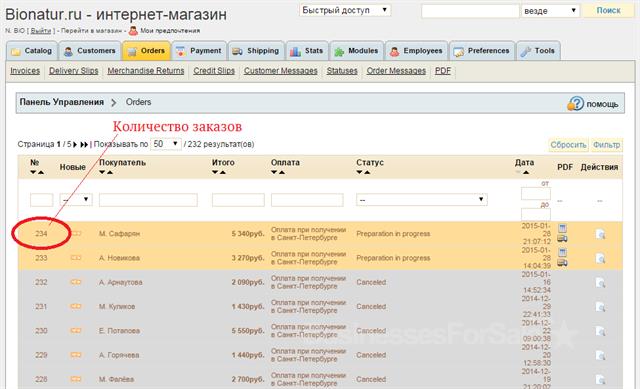
Task: Sort Покупатель column descending
Action: click(102, 172)
